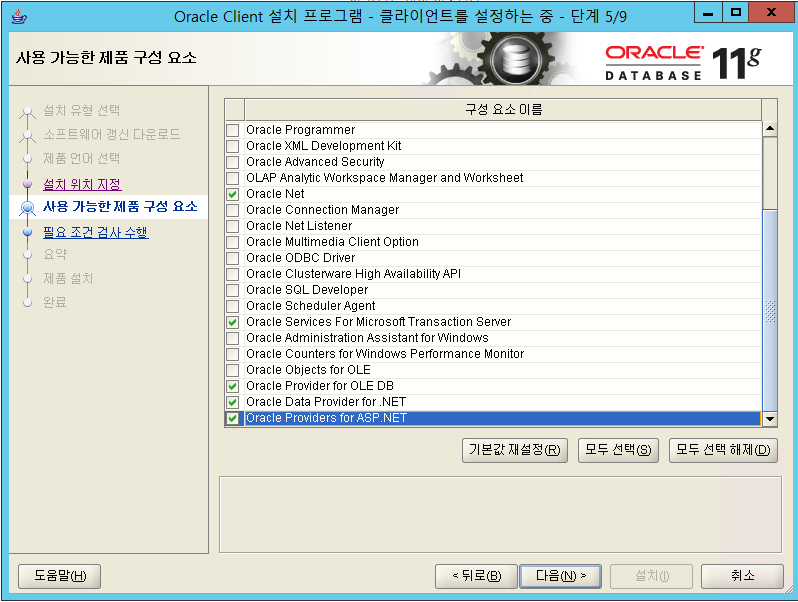
Task: Click the 구성 요소 이름 column header
Action: (503, 109)
